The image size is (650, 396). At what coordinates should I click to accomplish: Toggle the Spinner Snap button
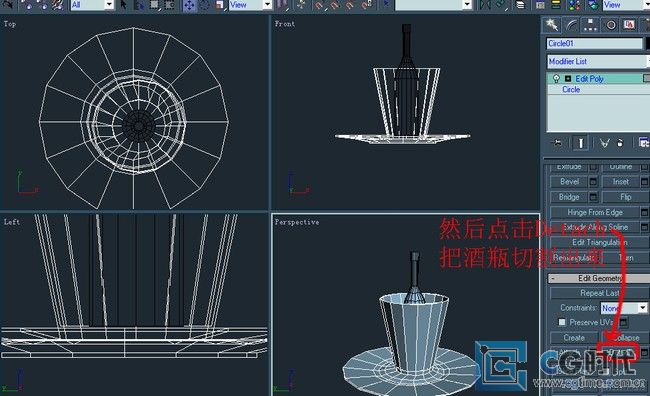pyautogui.click(x=365, y=5)
